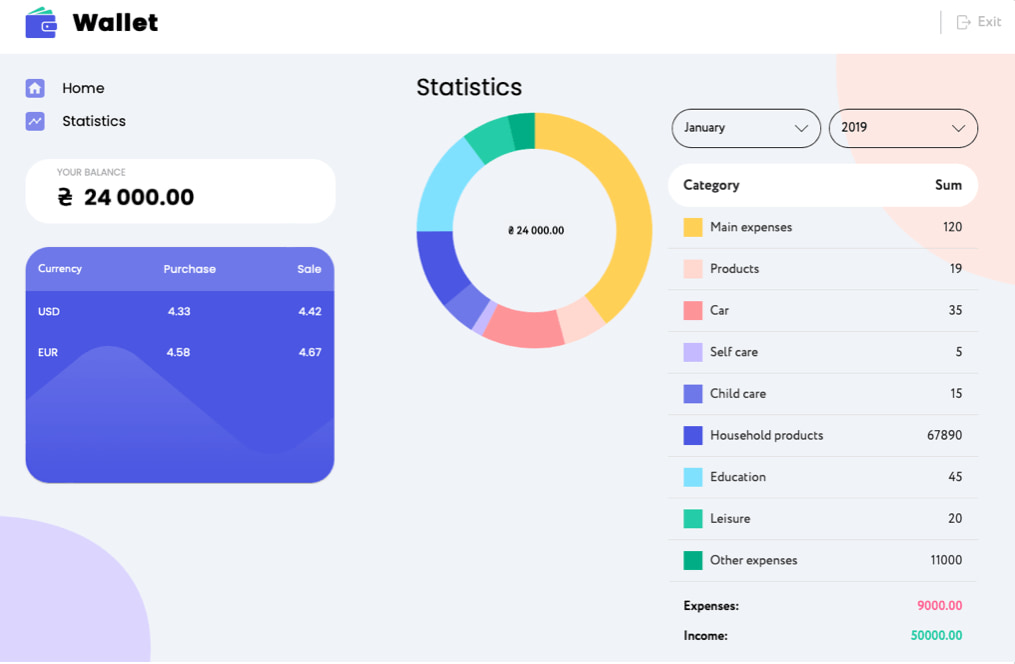Click the Child care purple swatch
The width and height of the screenshot is (1015, 664).
tap(693, 394)
